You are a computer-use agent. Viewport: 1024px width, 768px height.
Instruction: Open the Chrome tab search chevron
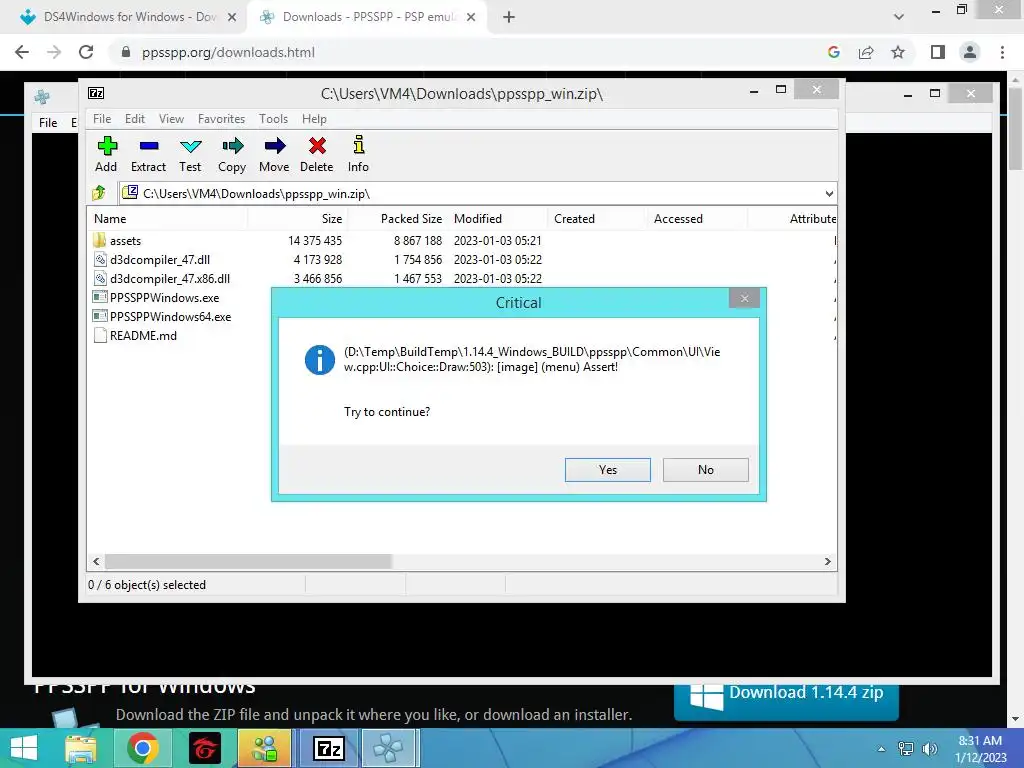click(899, 17)
